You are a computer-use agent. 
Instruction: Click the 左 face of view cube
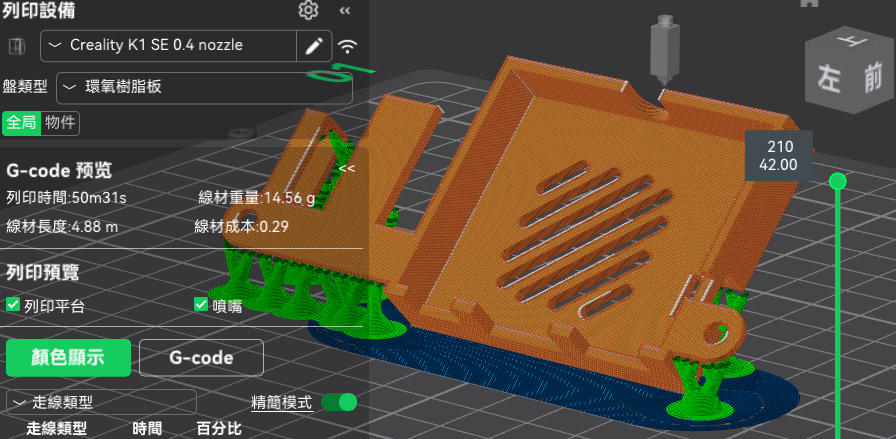(829, 79)
